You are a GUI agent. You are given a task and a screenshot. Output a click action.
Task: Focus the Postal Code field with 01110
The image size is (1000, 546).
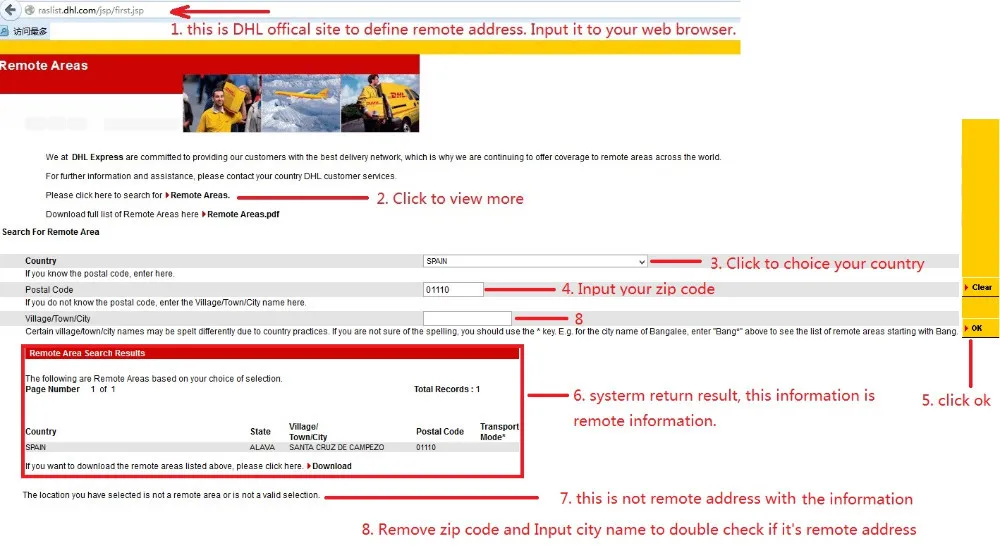[453, 290]
